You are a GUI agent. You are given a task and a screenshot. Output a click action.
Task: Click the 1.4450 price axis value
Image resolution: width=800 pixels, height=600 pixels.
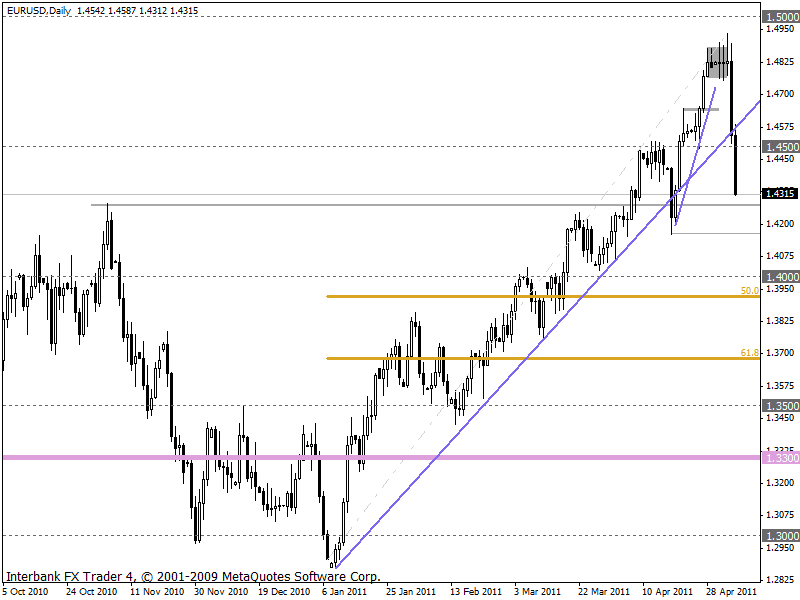(780, 159)
